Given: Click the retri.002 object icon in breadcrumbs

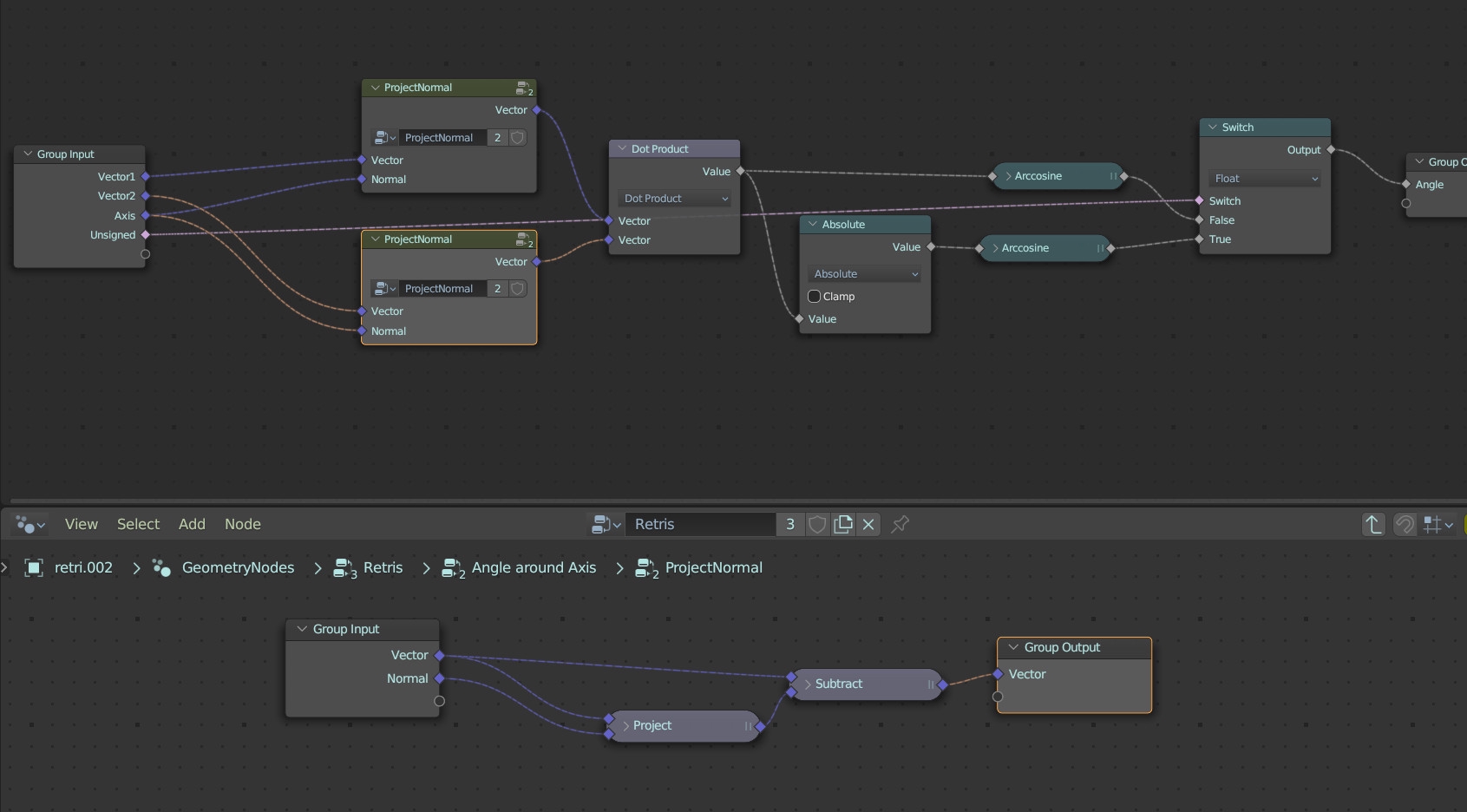Looking at the screenshot, I should point(34,568).
